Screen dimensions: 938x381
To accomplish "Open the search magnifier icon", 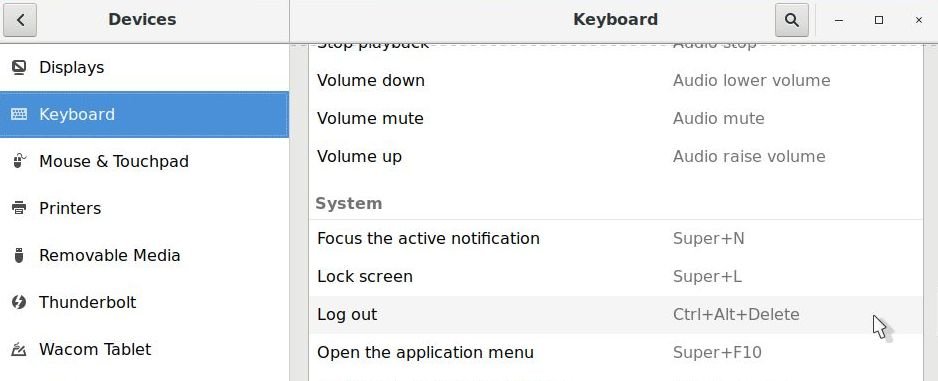I will pyautogui.click(x=791, y=20).
